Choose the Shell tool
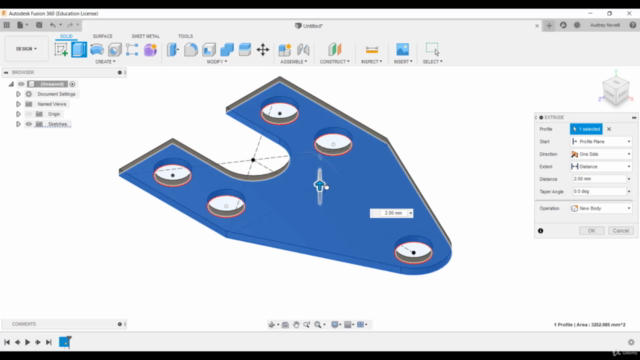This screenshot has width=640, height=360. pos(209,50)
